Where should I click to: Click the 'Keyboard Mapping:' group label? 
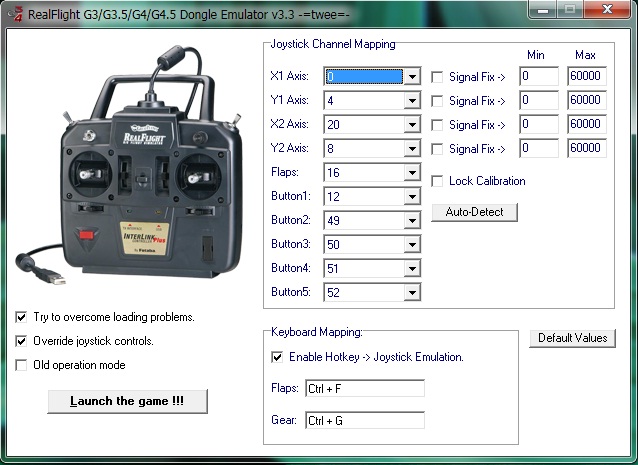pyautogui.click(x=317, y=332)
